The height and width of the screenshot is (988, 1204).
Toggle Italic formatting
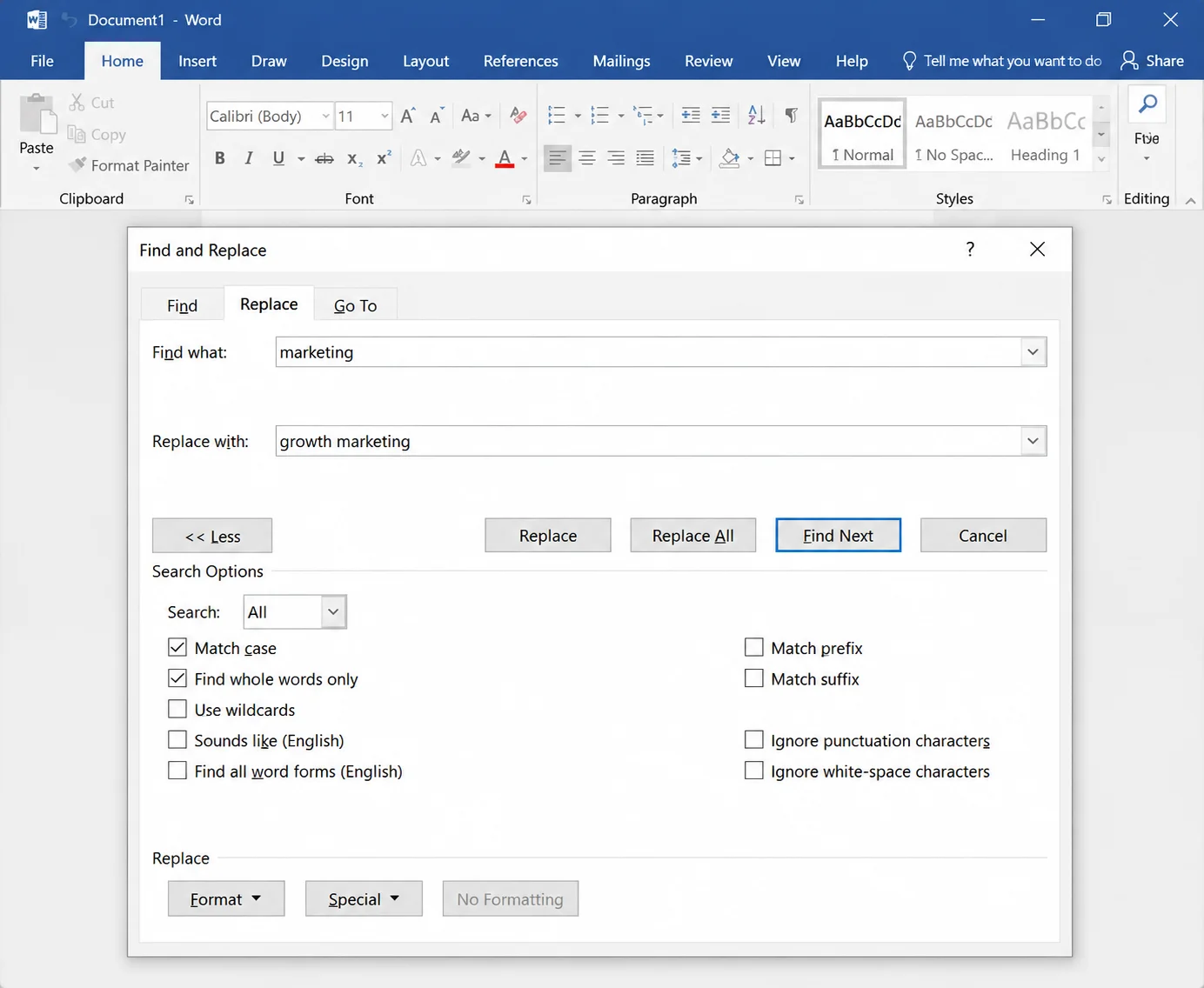coord(249,158)
